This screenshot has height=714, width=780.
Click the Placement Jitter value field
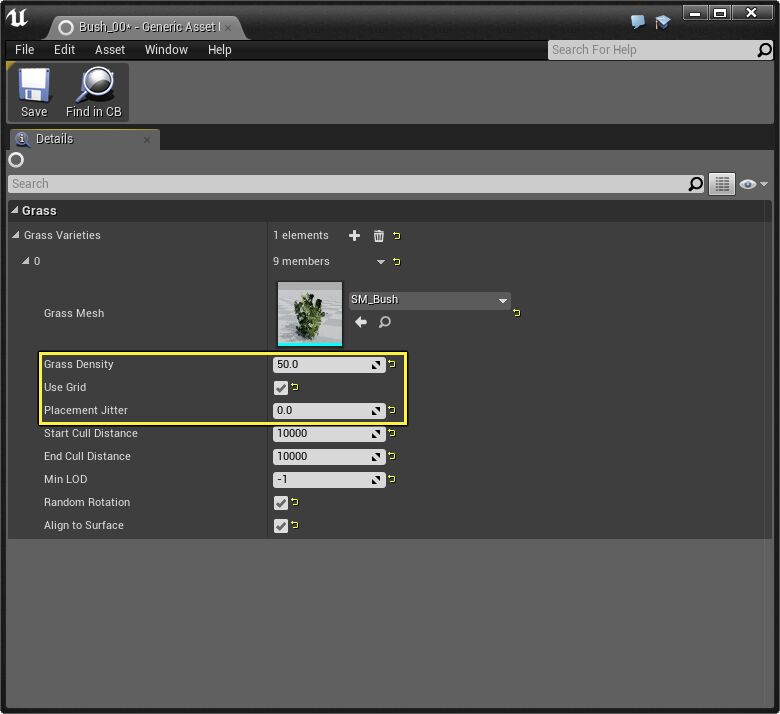tap(322, 411)
